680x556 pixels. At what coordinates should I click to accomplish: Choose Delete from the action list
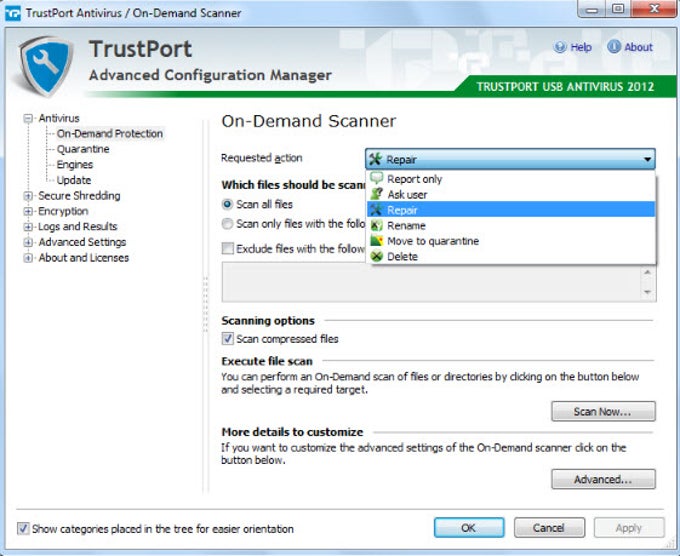click(511, 257)
